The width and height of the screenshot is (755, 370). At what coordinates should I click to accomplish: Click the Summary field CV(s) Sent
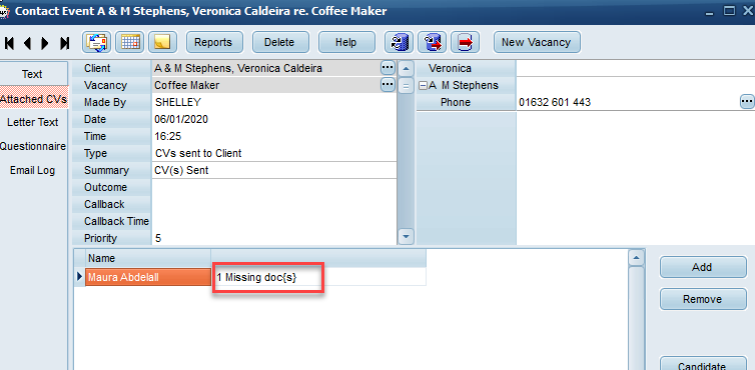pos(274,170)
